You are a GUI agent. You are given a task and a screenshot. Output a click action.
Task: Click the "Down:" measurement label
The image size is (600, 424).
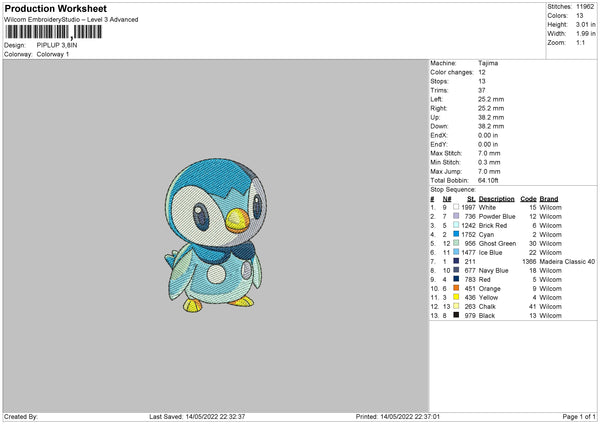(439, 126)
